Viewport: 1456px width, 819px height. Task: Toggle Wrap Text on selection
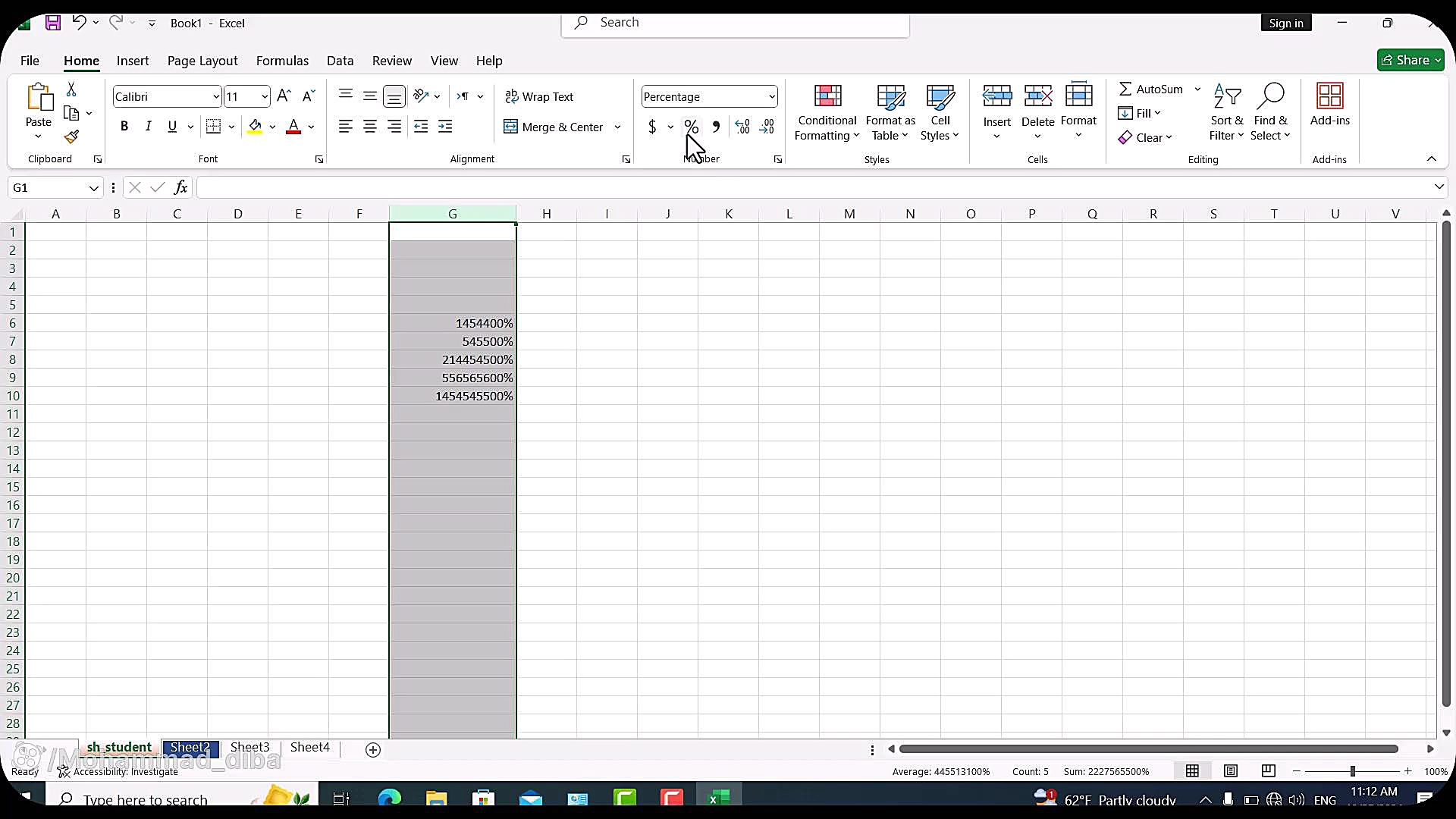click(x=539, y=97)
